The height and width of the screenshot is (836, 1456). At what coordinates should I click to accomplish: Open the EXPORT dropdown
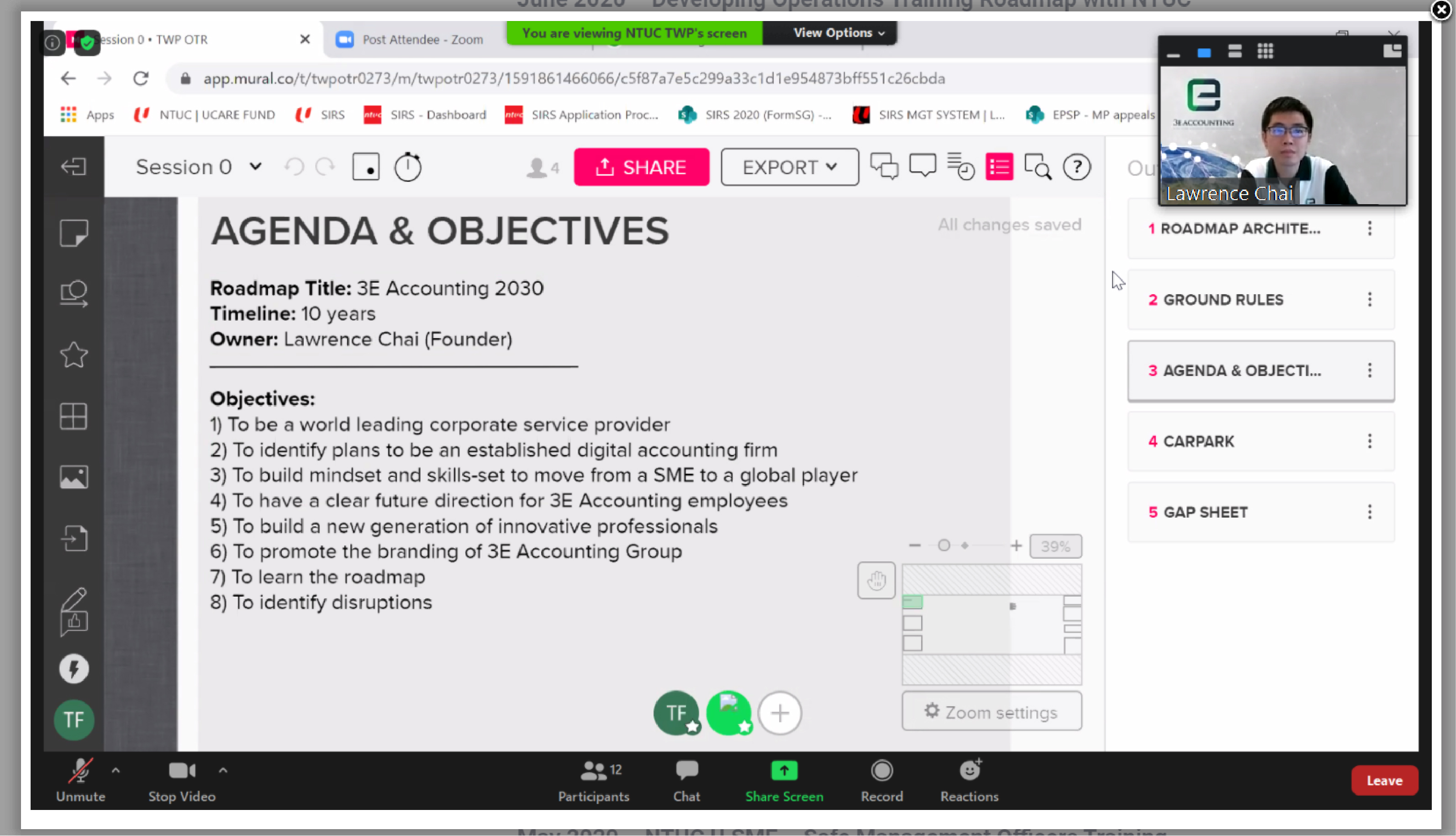point(790,167)
